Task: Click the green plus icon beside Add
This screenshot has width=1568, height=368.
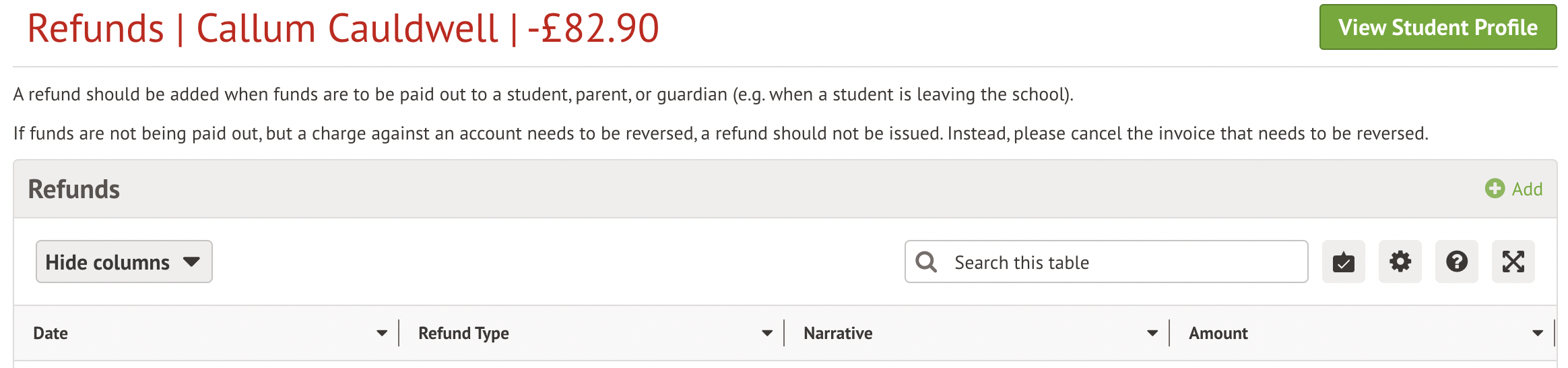Action: 1495,189
